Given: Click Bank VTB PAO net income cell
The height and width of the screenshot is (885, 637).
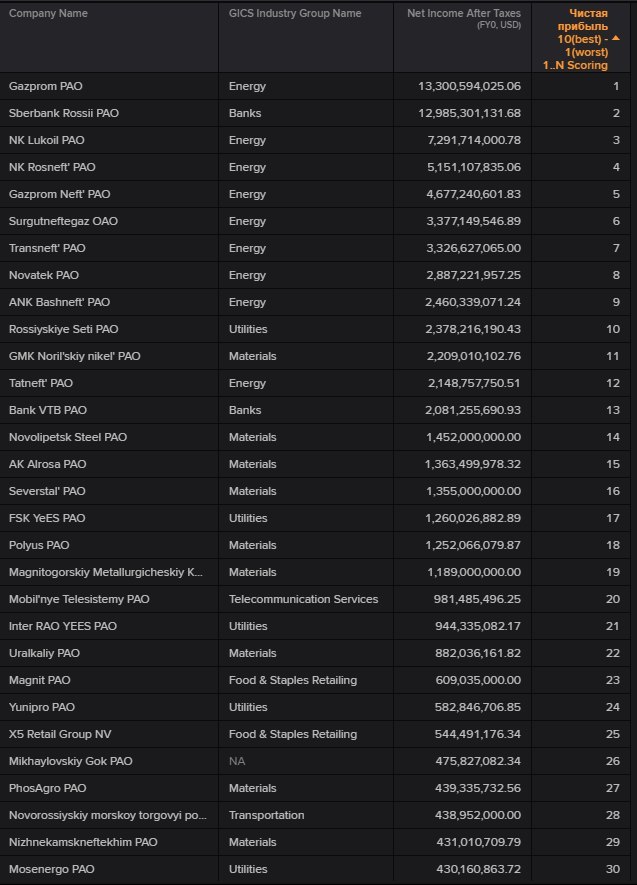Looking at the screenshot, I should click(x=473, y=410).
